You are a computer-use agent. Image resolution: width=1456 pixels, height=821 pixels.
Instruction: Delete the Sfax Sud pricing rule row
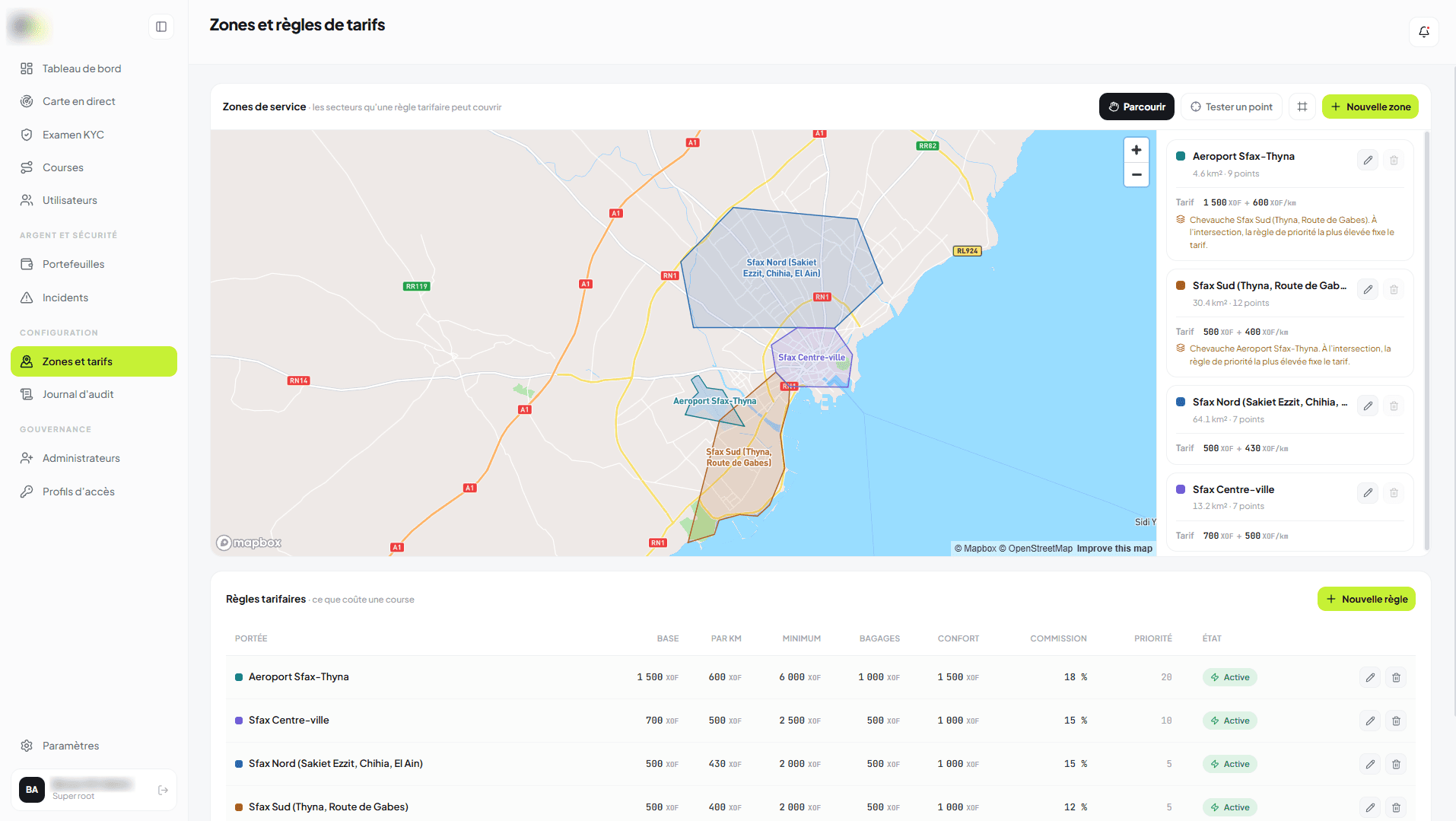1396,807
